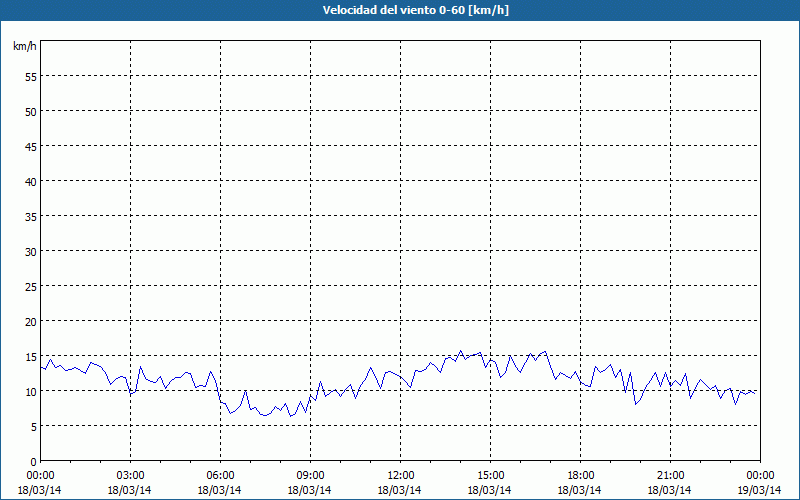The image size is (800, 500).
Task: Click the 03:00 time label
Action: [x=131, y=476]
